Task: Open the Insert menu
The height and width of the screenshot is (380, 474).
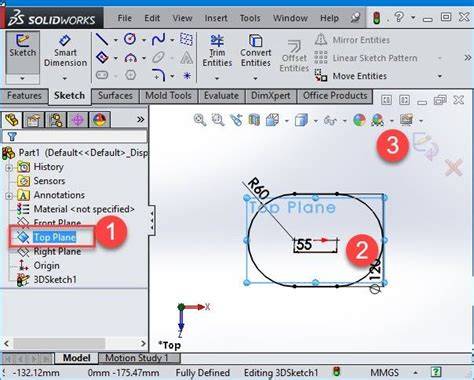Action: coord(216,18)
